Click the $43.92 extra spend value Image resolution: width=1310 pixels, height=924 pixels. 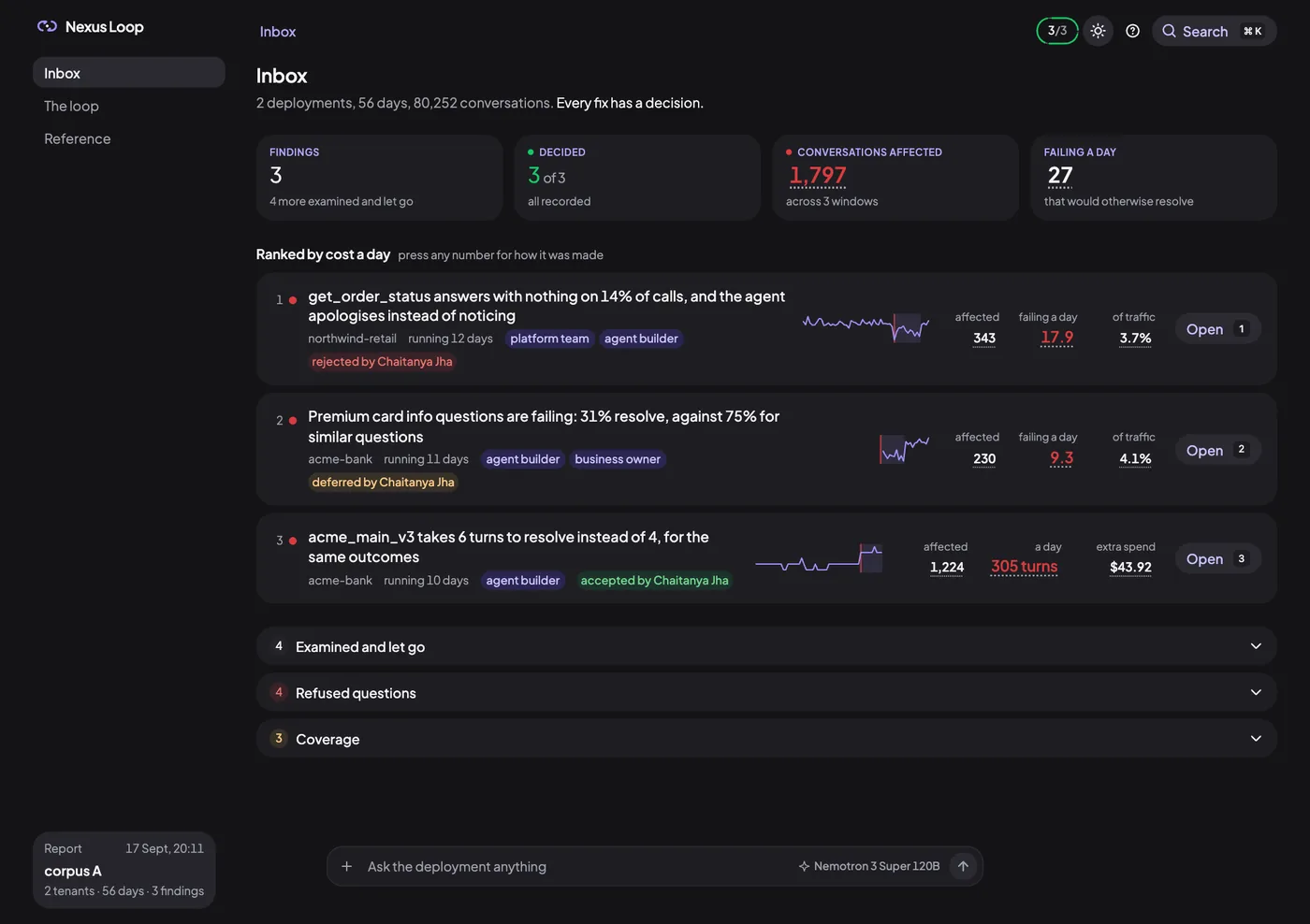point(1130,567)
